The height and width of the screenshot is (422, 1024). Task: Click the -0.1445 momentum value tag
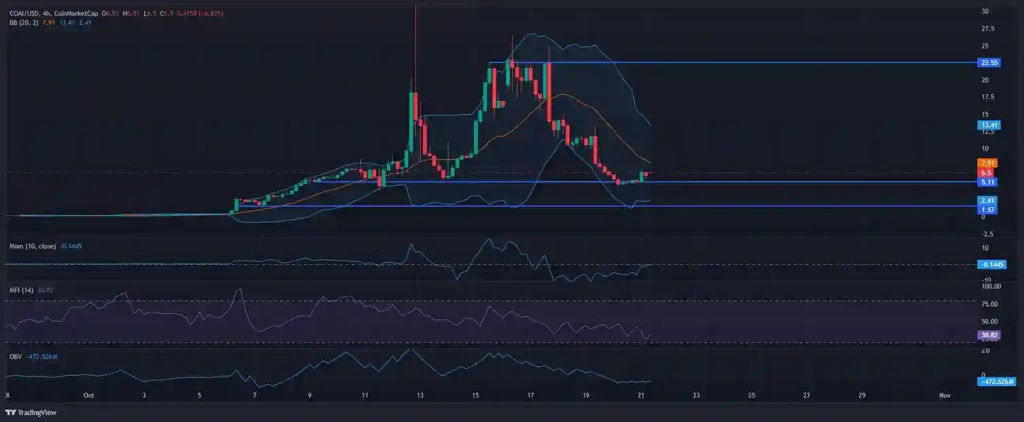pos(993,265)
